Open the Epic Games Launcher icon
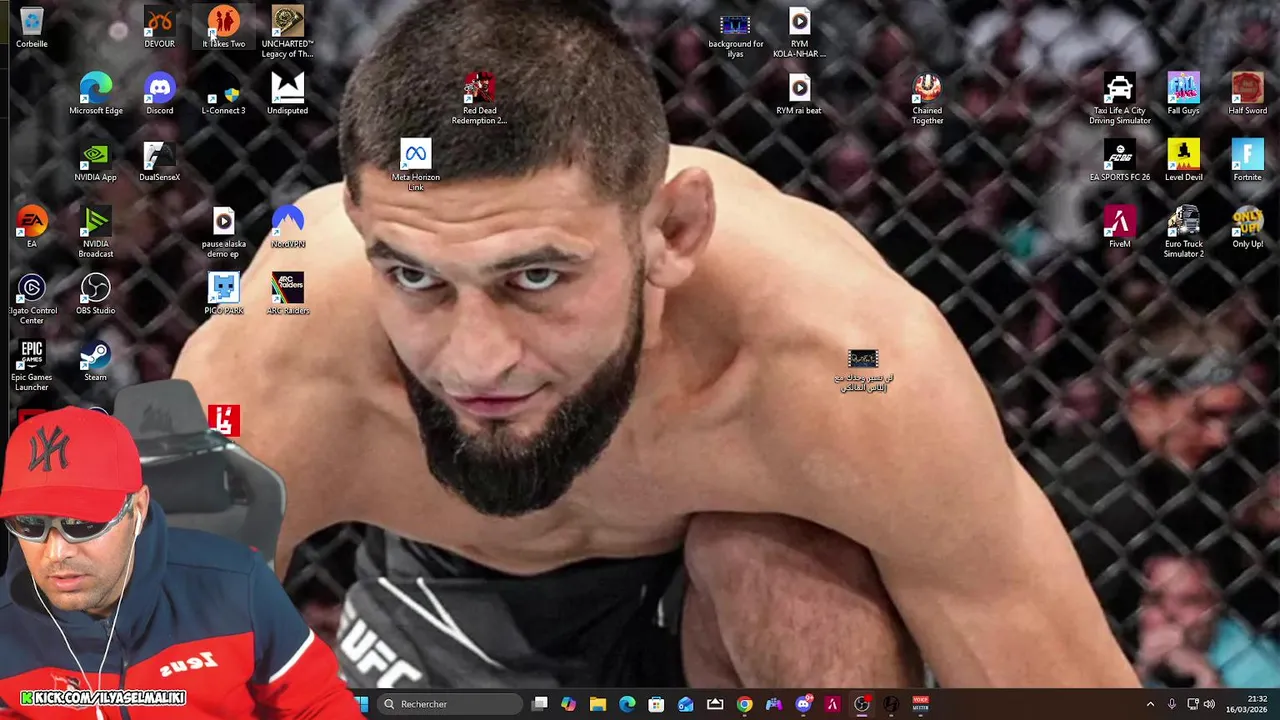 pyautogui.click(x=31, y=365)
